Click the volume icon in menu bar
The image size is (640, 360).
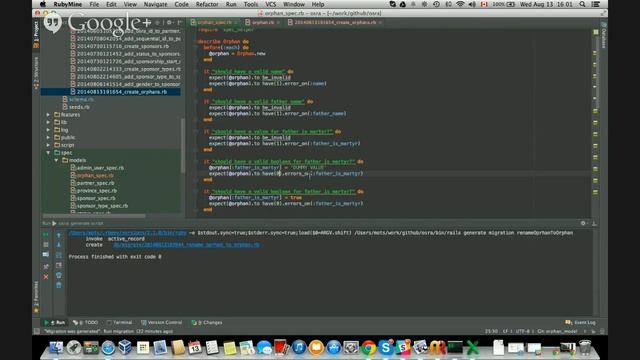pyautogui.click(x=472, y=4)
